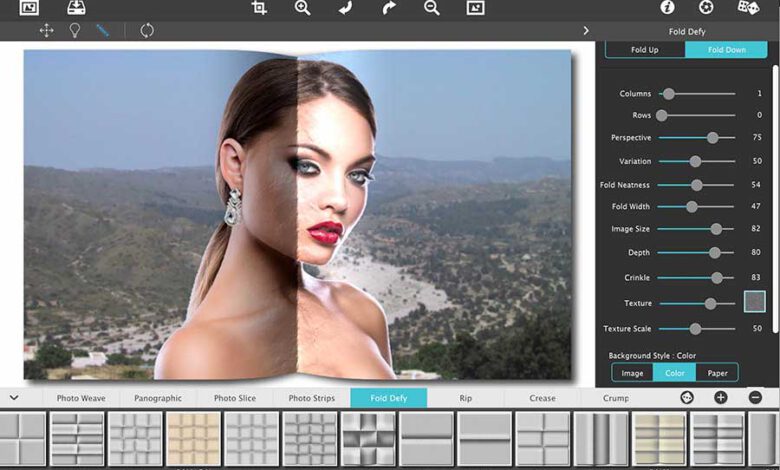
Task: Click the add preset plus icon
Action: tap(720, 398)
